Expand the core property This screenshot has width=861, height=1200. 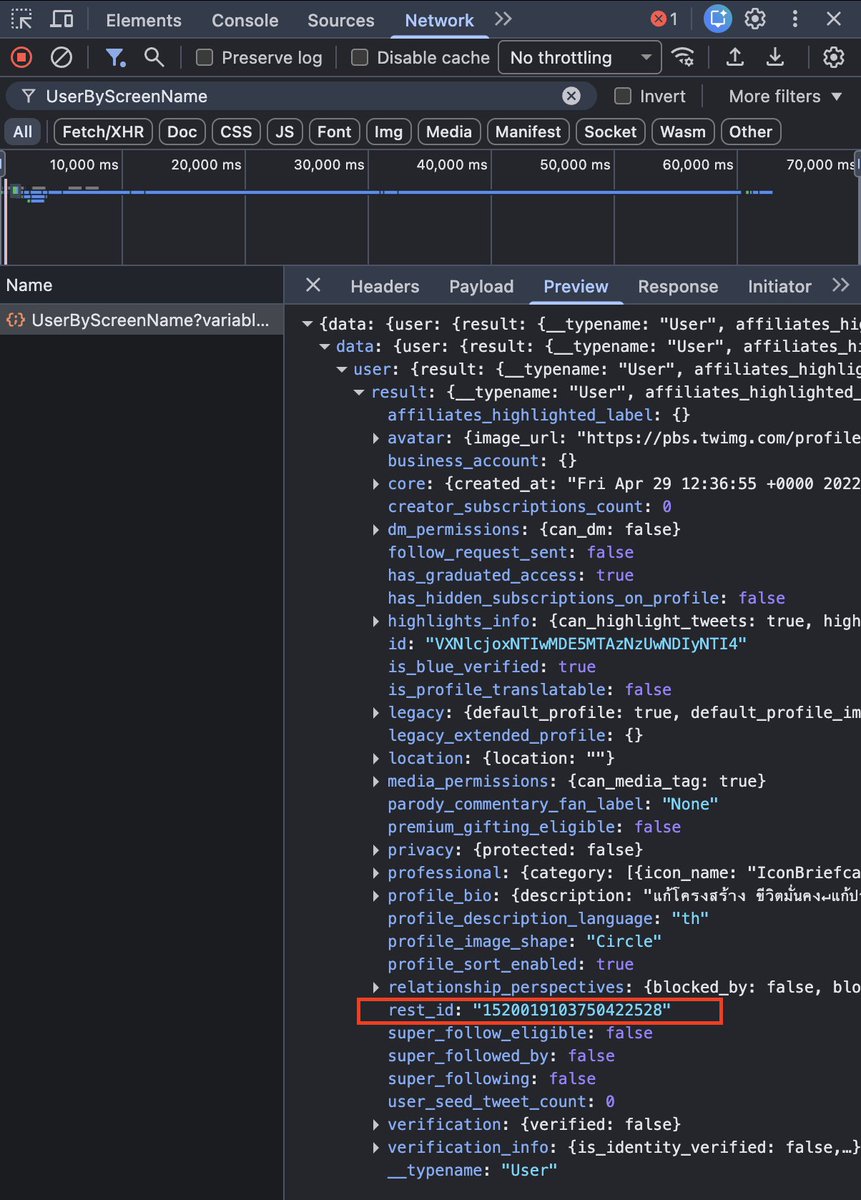pos(376,484)
